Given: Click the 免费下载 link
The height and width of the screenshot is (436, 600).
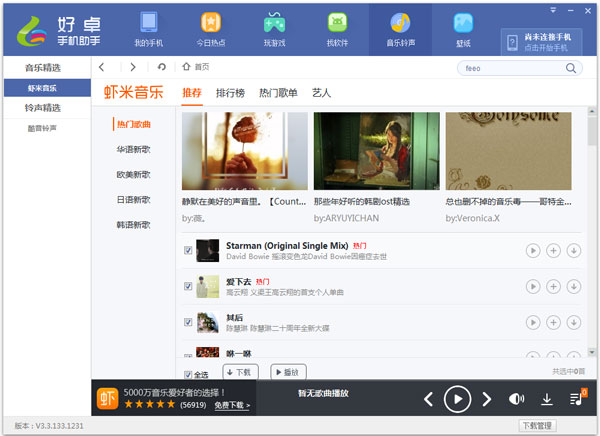Looking at the screenshot, I should 232,405.
